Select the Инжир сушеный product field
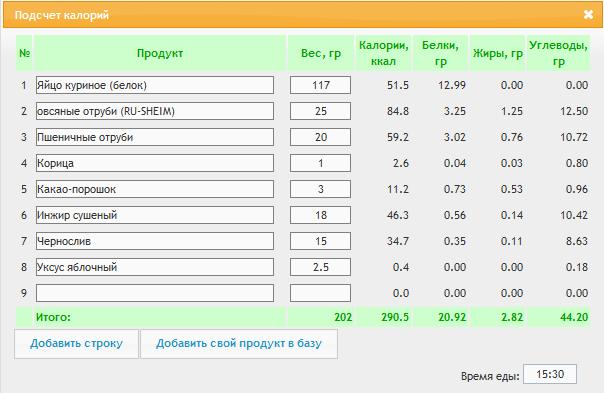 [x=155, y=215]
